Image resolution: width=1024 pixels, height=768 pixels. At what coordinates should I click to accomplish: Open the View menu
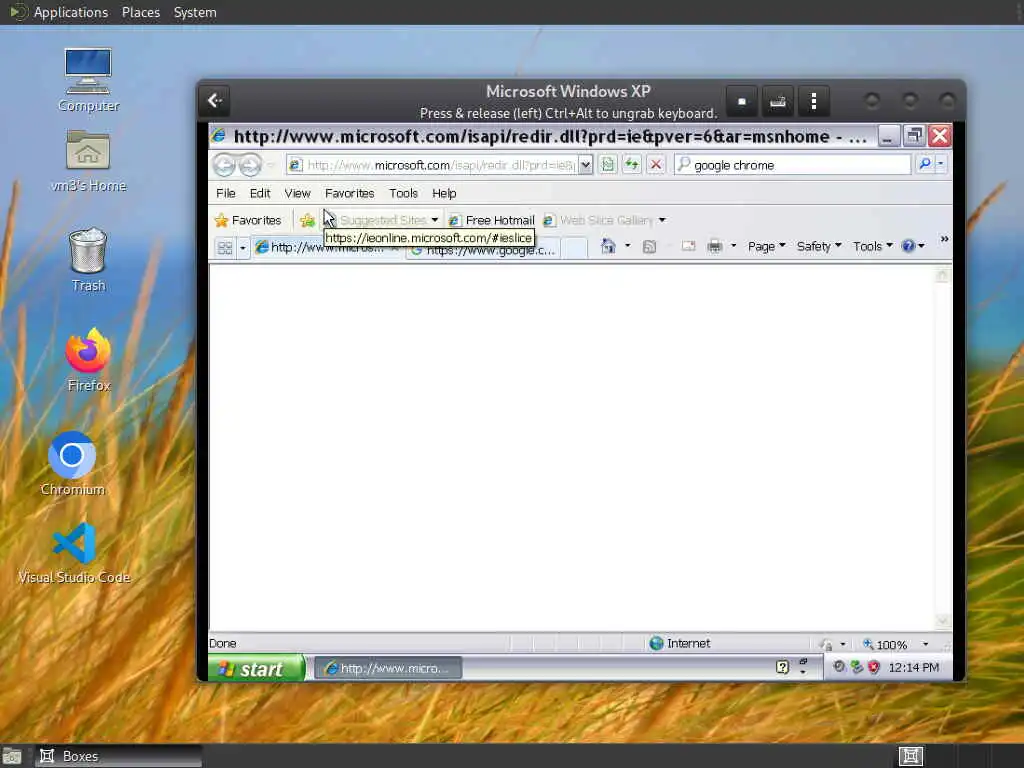coord(297,193)
